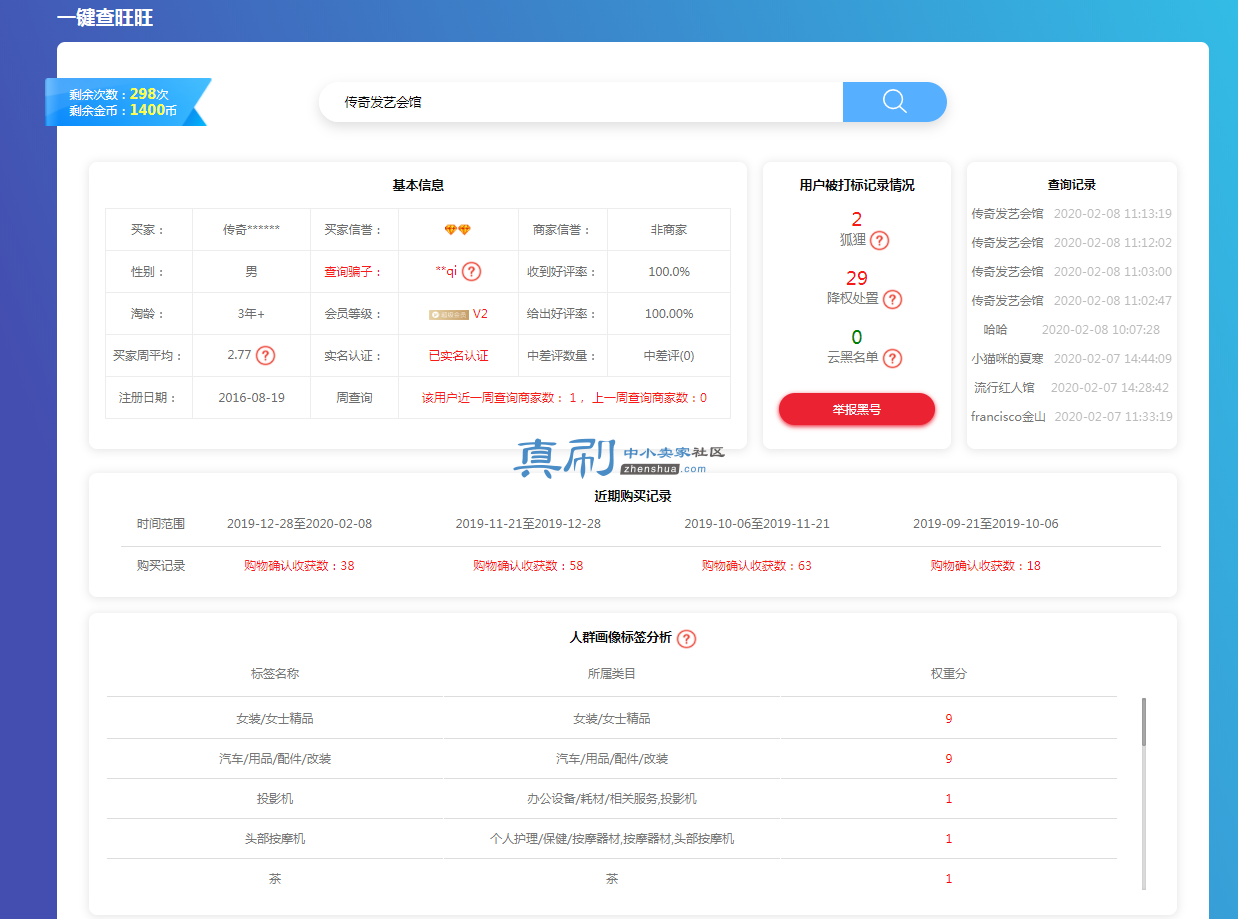The image size is (1238, 919).
Task: Open query record for 小猫咪的夏寒
Action: tap(1071, 359)
